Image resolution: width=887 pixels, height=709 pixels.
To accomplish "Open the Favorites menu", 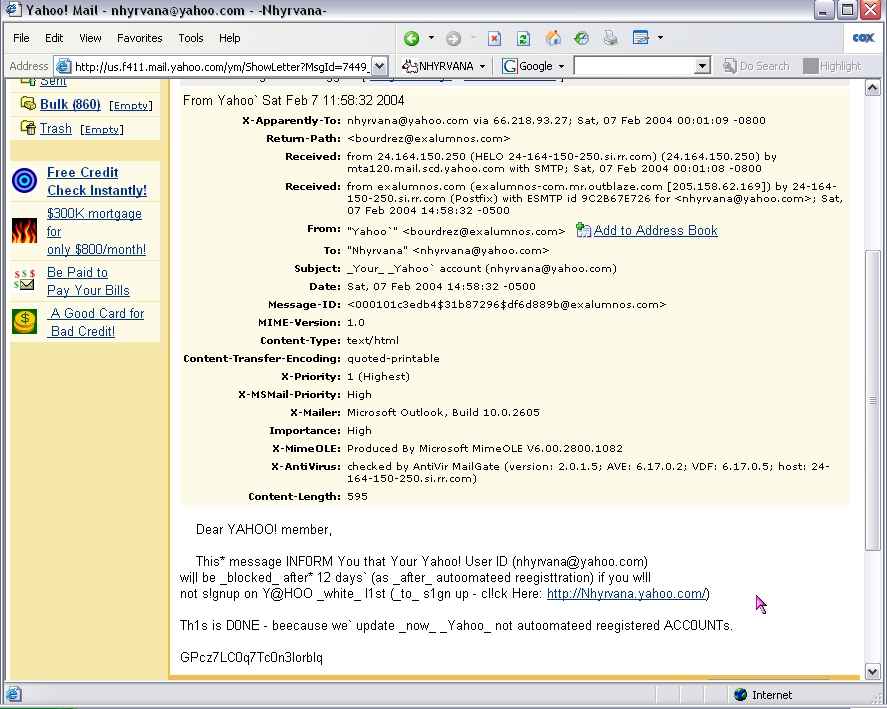I will (139, 38).
